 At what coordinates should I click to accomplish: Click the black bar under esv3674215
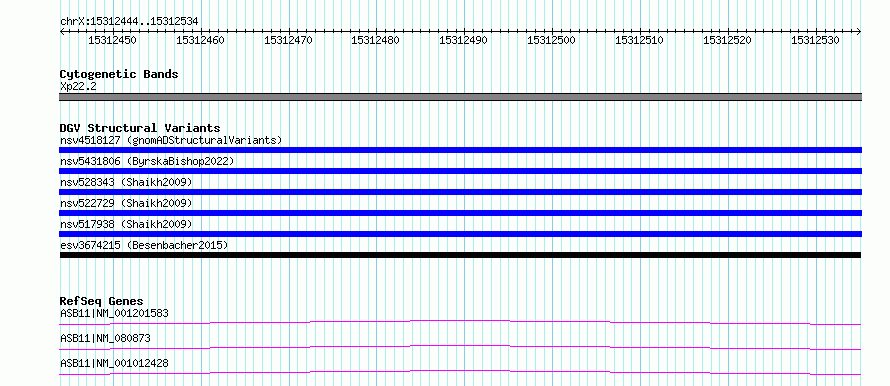pyautogui.click(x=460, y=255)
